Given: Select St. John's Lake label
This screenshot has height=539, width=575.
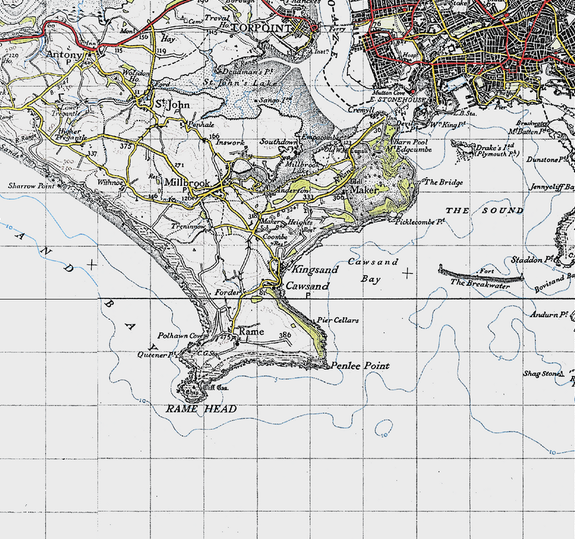Looking at the screenshot, I should 240,83.
